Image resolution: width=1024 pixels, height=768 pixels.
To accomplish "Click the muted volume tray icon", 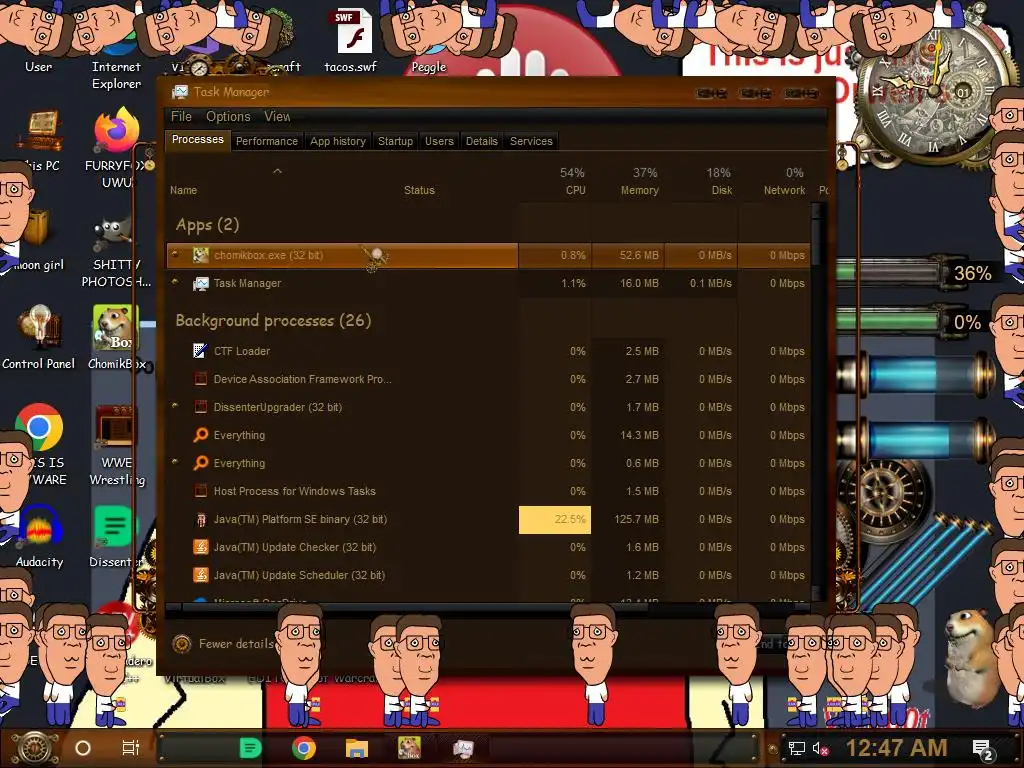I will (x=821, y=749).
